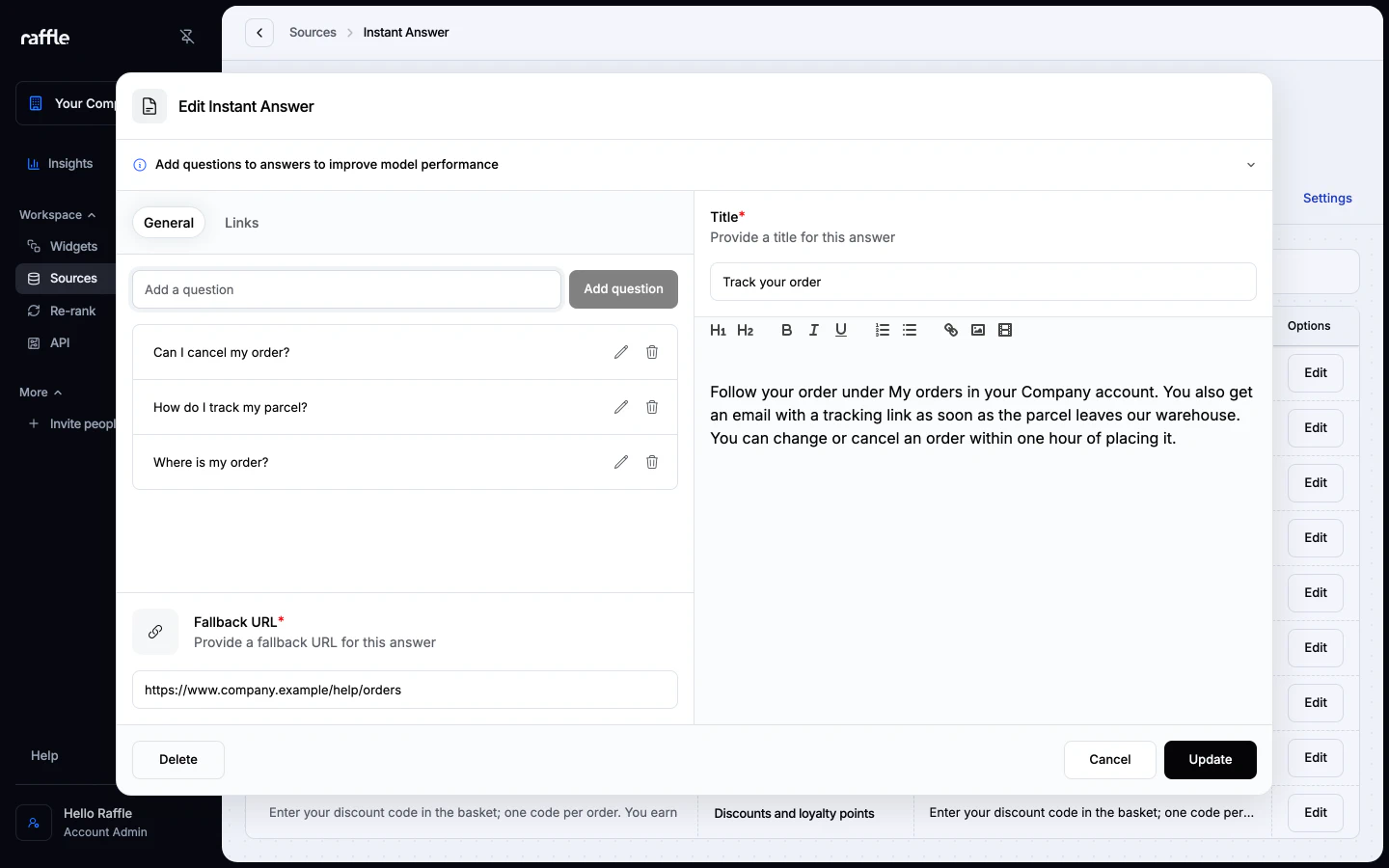1389x868 pixels.
Task: Toggle bold formatting
Action: click(x=786, y=330)
